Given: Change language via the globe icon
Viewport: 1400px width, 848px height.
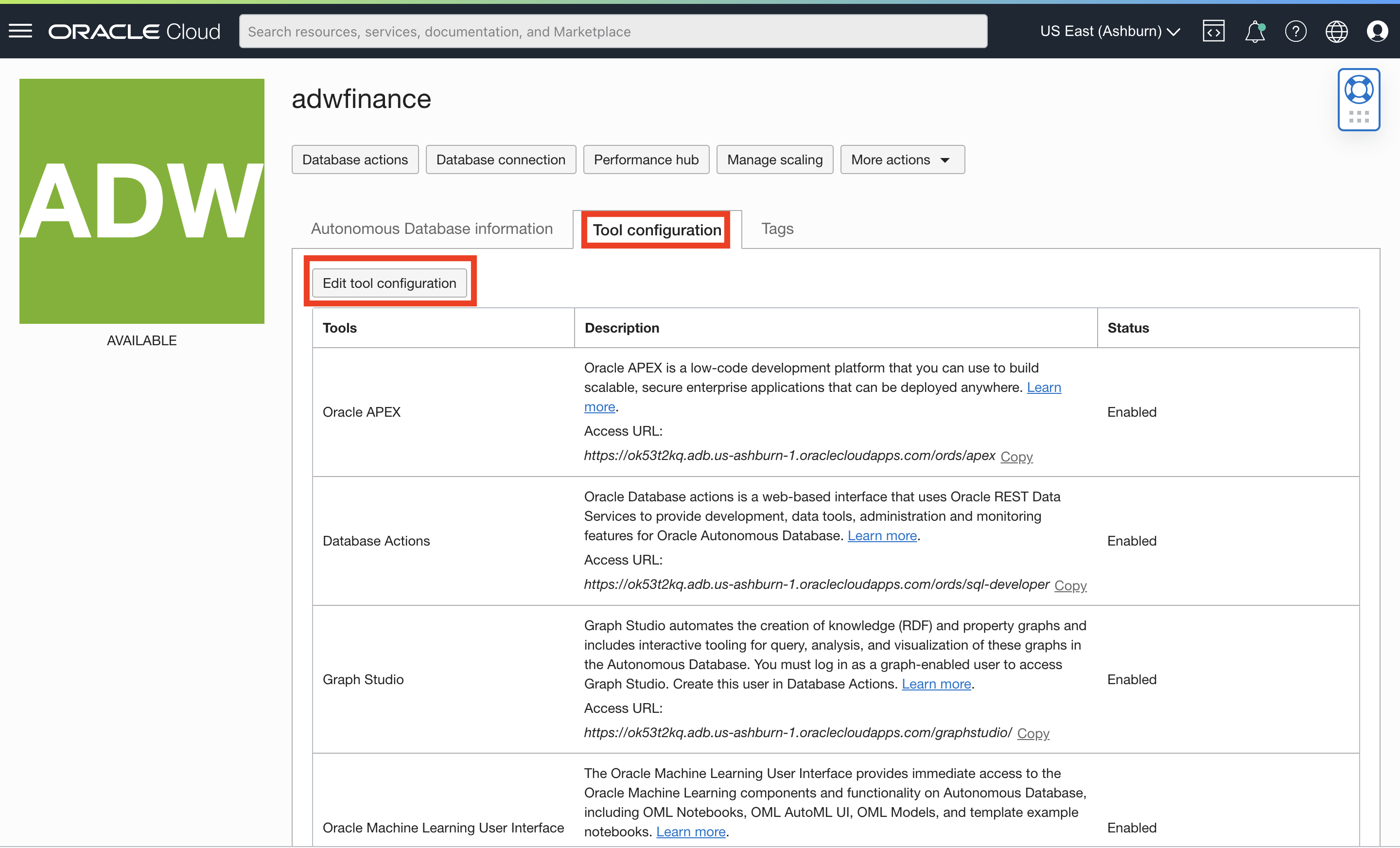Looking at the screenshot, I should [x=1336, y=31].
